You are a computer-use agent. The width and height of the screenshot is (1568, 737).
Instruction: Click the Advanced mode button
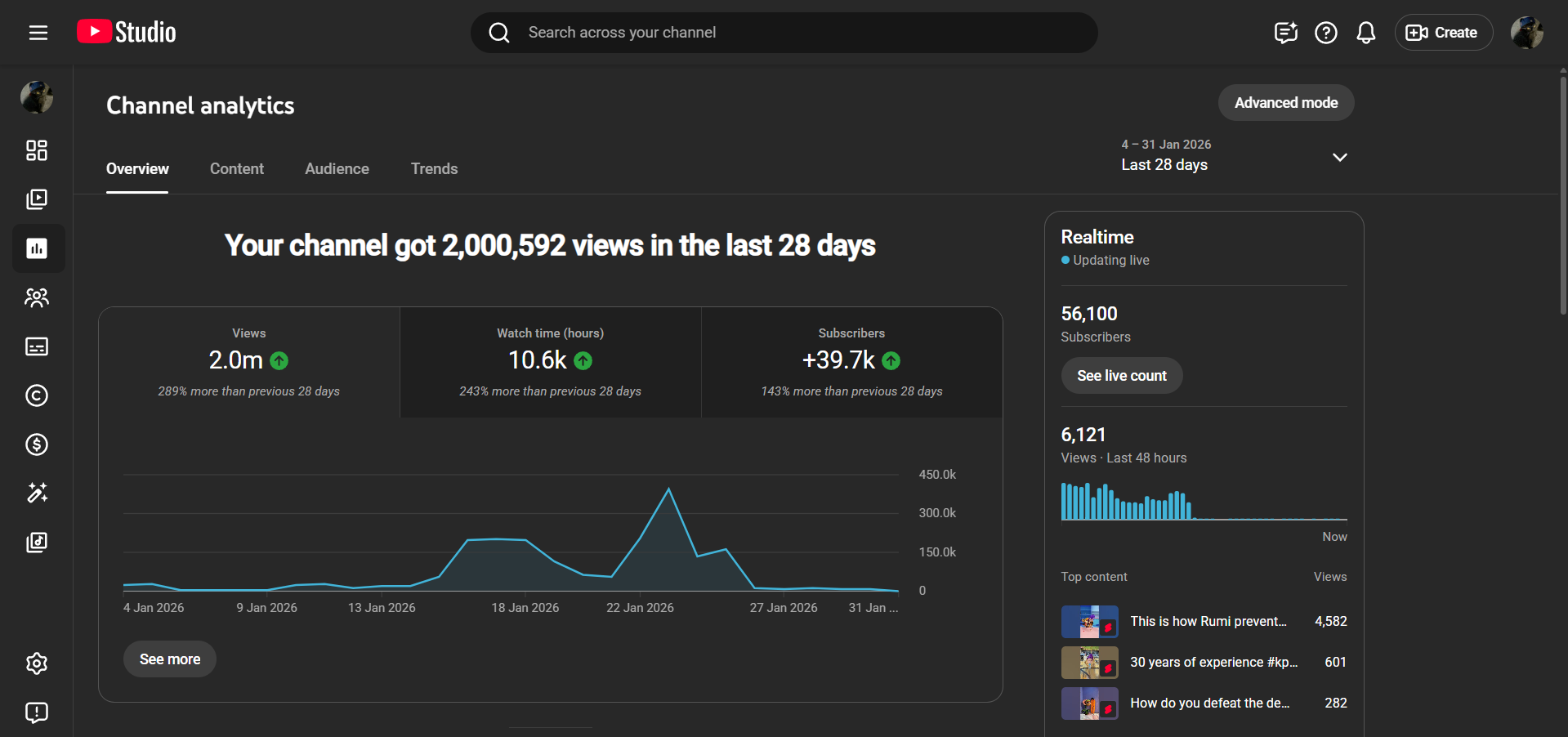click(x=1285, y=103)
